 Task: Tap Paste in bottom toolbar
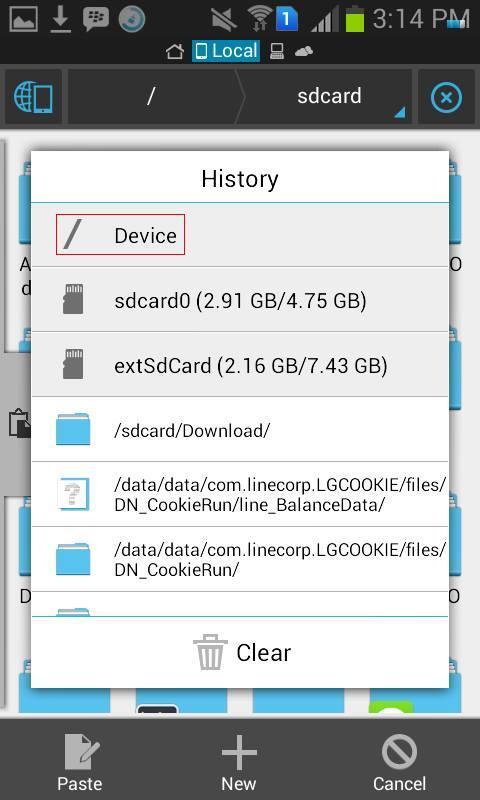click(80, 762)
